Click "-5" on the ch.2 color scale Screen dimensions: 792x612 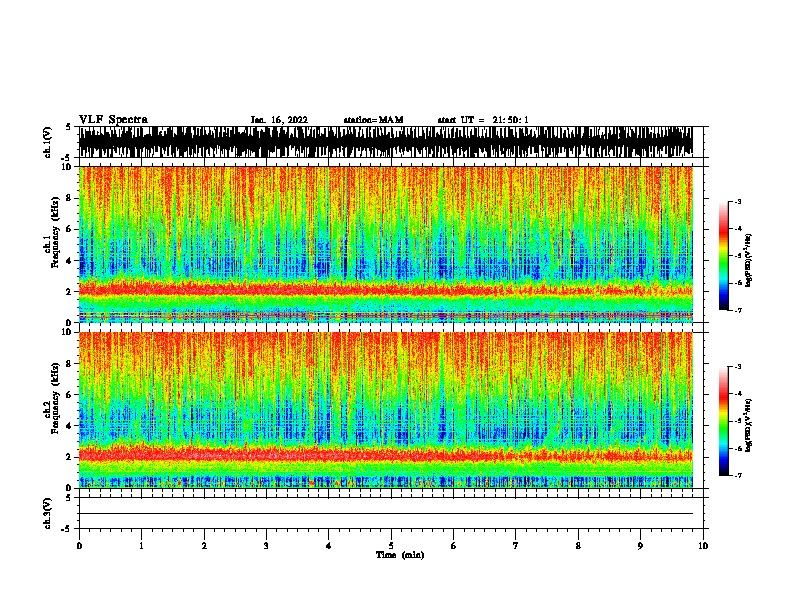[738, 421]
